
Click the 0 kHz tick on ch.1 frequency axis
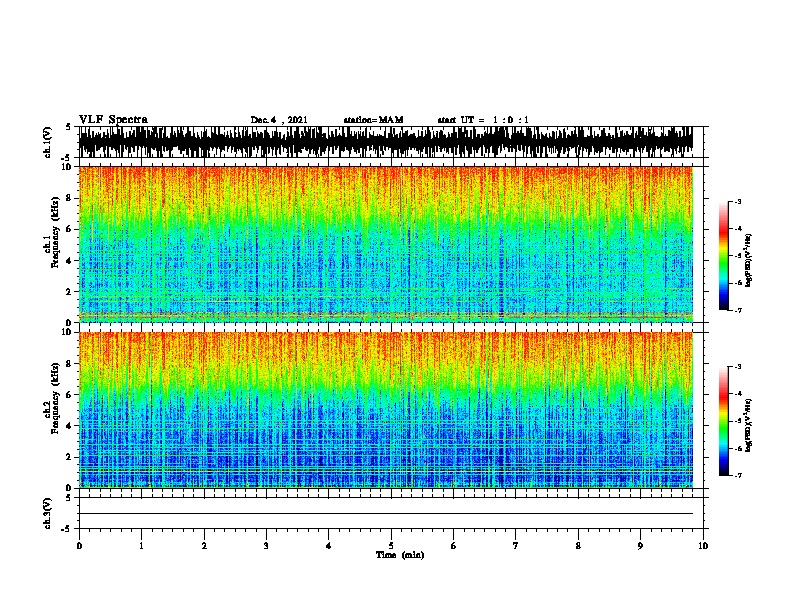pos(70,322)
